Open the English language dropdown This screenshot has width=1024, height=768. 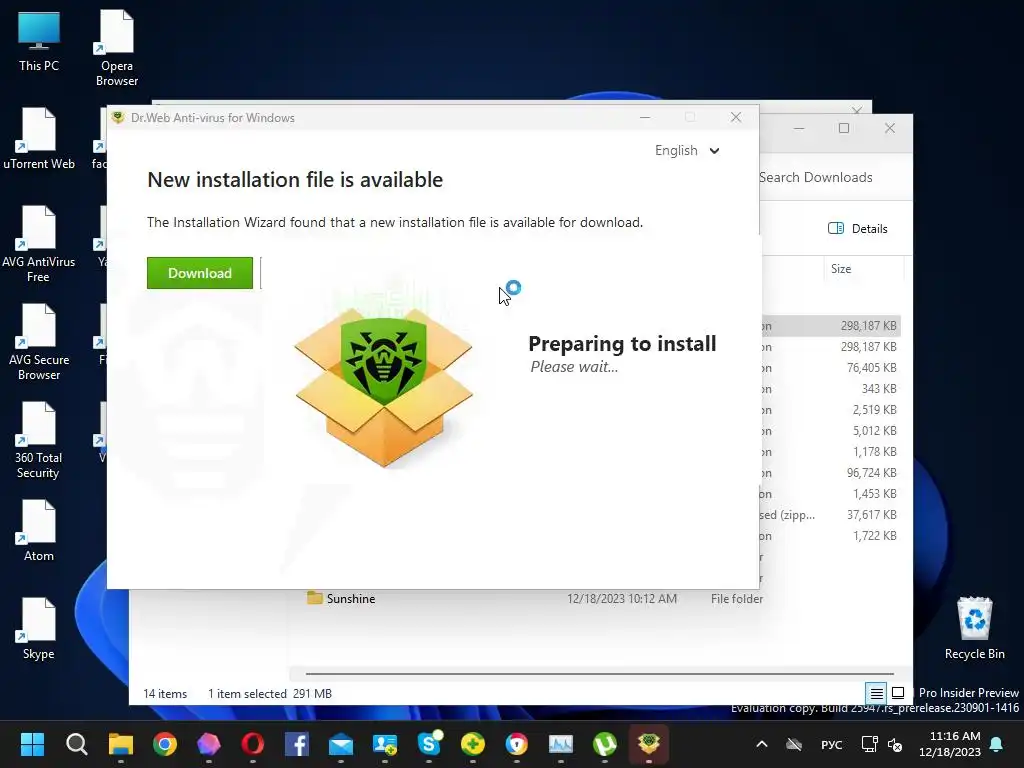pyautogui.click(x=687, y=151)
